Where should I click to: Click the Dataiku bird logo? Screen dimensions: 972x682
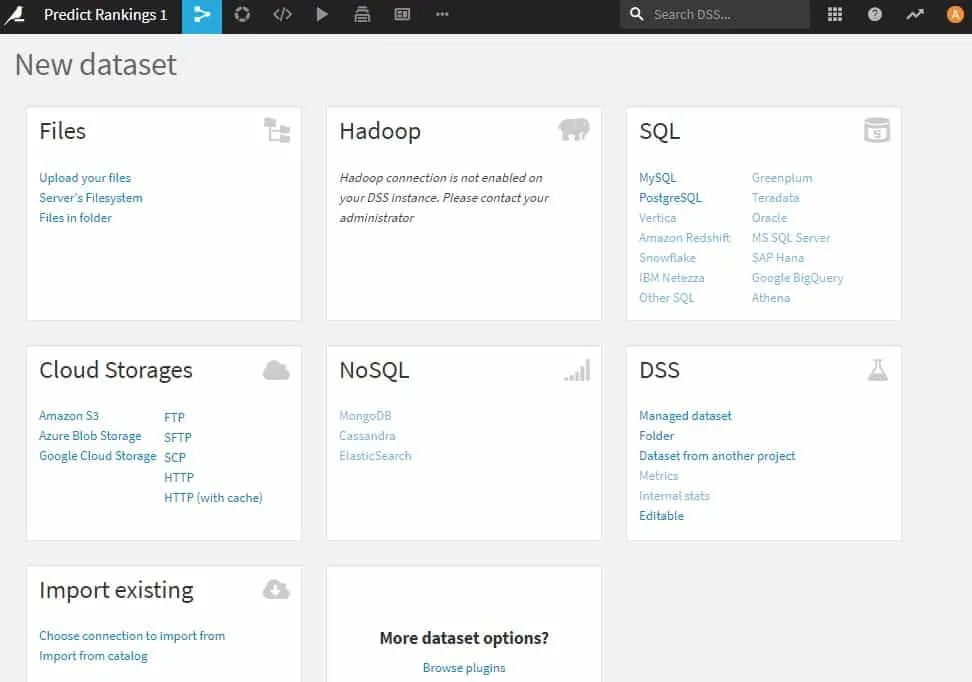coord(14,15)
